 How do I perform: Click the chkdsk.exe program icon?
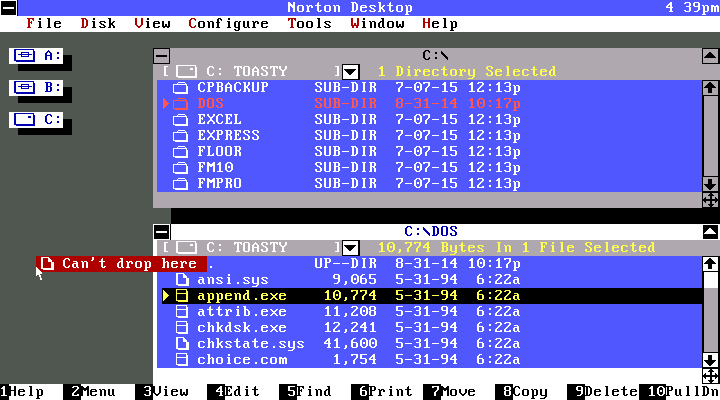click(x=182, y=328)
